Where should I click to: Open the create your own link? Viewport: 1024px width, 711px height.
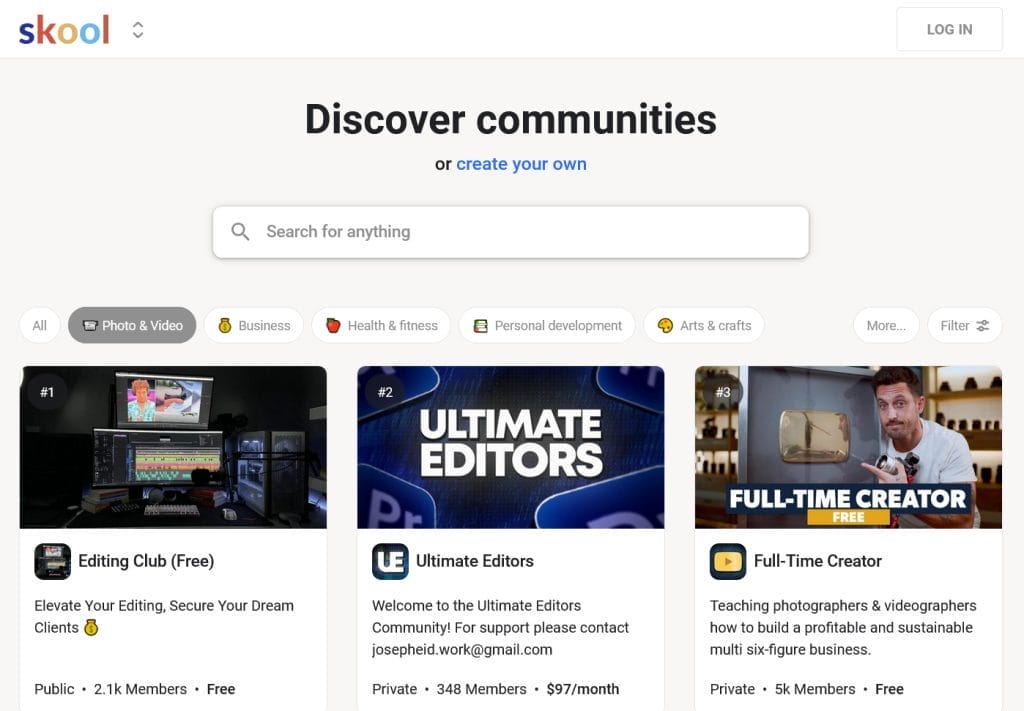[x=521, y=164]
